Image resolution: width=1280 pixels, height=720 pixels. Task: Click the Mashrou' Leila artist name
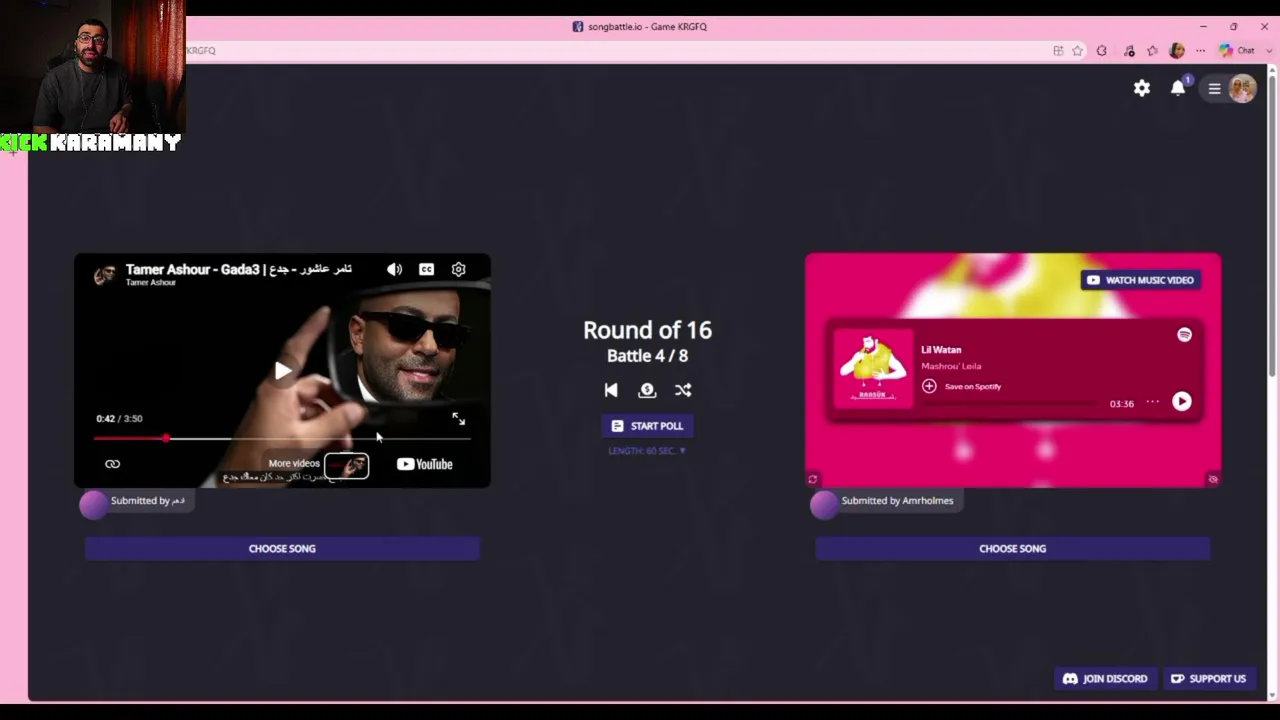[x=951, y=366]
